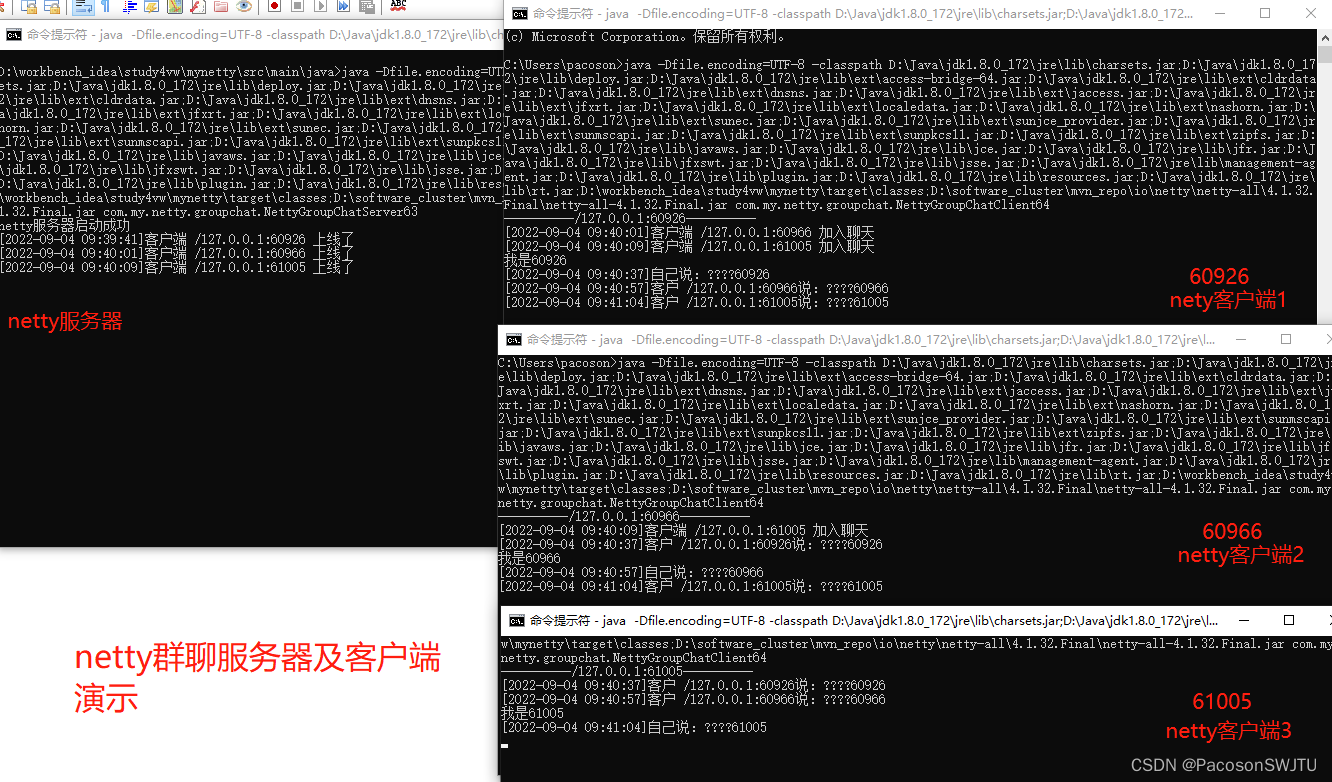Open a file with the pink folder icon
Screen dimensions: 1332x782
coord(220,9)
